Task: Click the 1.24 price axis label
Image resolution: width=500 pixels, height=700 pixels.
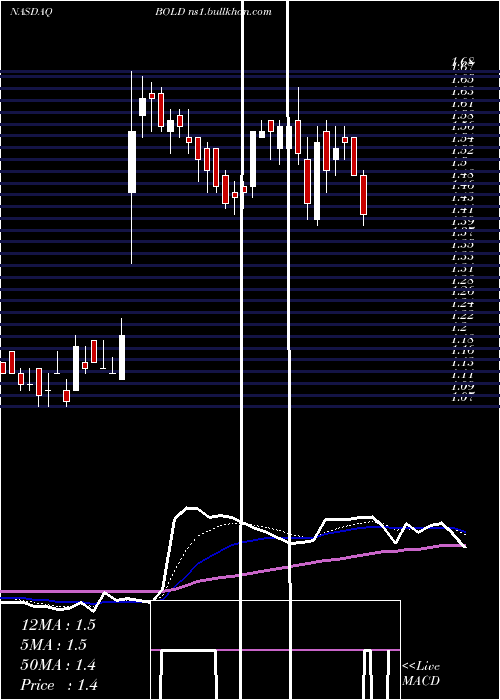Action: click(x=462, y=304)
